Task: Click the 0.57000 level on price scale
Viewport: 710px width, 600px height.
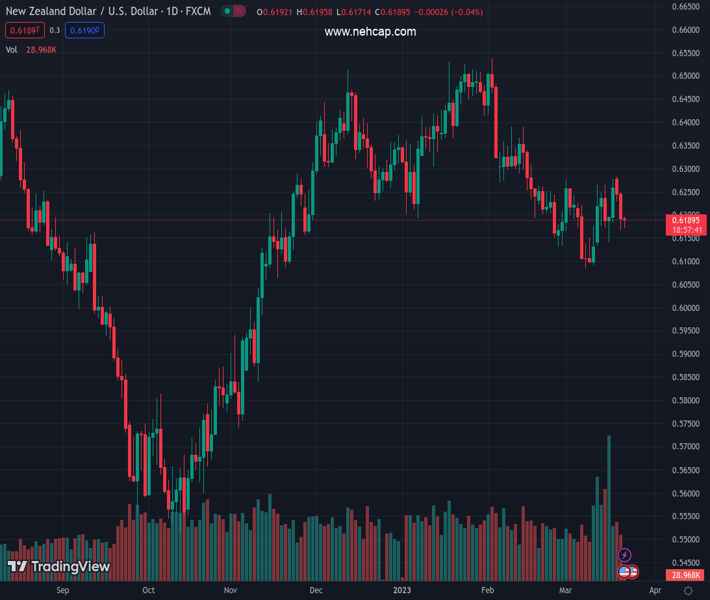Action: 686,447
